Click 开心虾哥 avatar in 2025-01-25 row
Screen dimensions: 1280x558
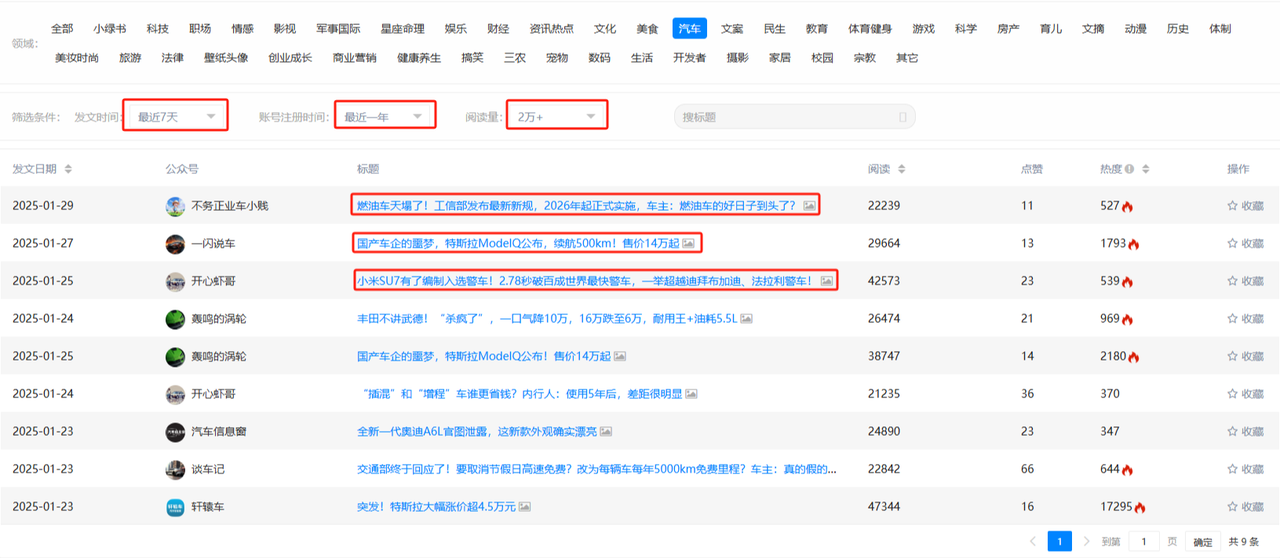[175, 282]
